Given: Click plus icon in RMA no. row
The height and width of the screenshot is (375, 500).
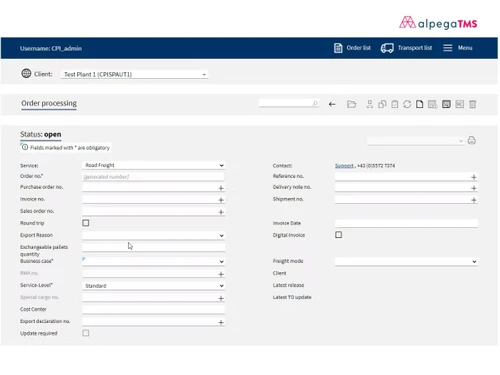Looking at the screenshot, I should point(221,274).
